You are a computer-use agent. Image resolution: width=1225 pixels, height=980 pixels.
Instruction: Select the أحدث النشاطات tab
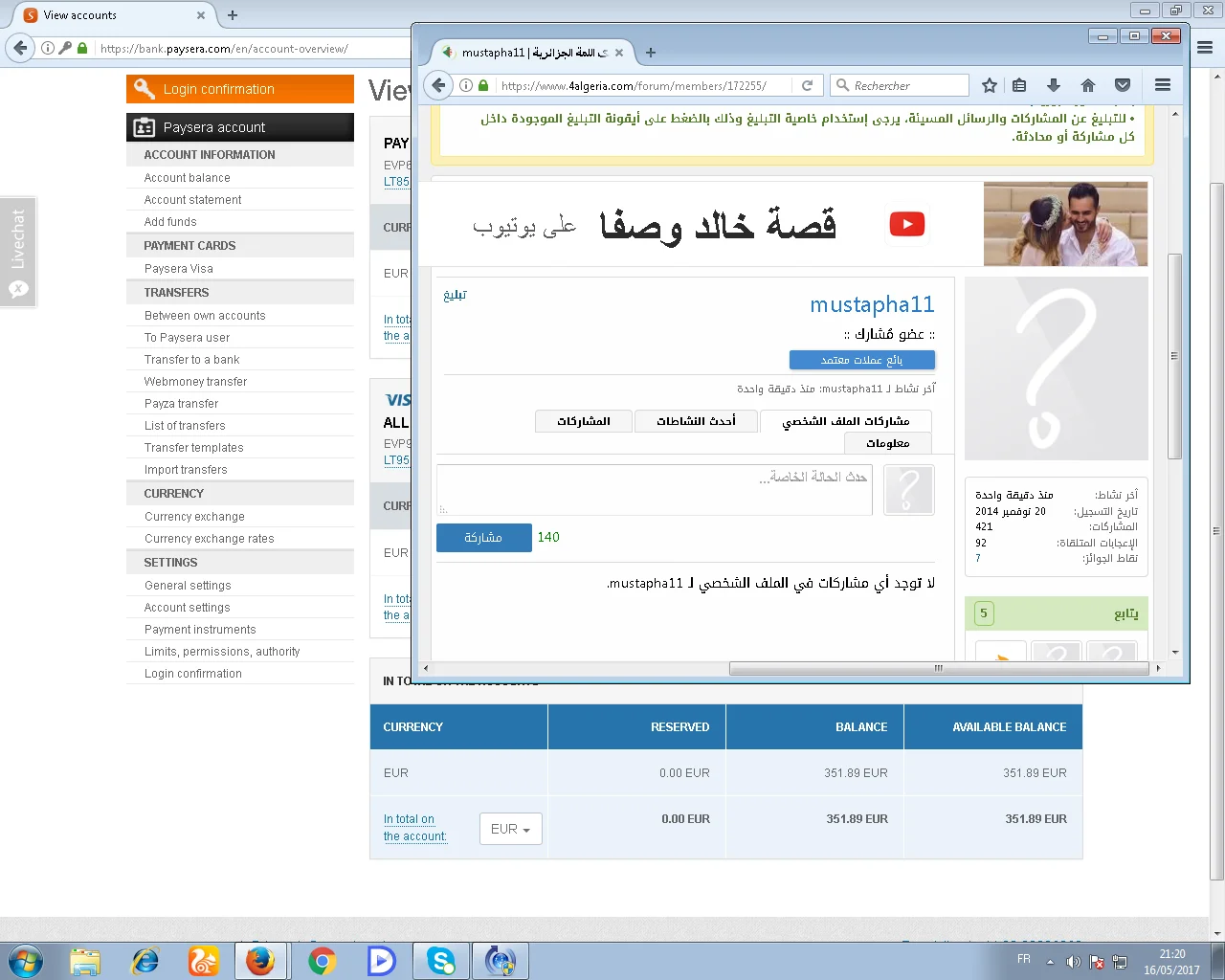click(x=696, y=421)
